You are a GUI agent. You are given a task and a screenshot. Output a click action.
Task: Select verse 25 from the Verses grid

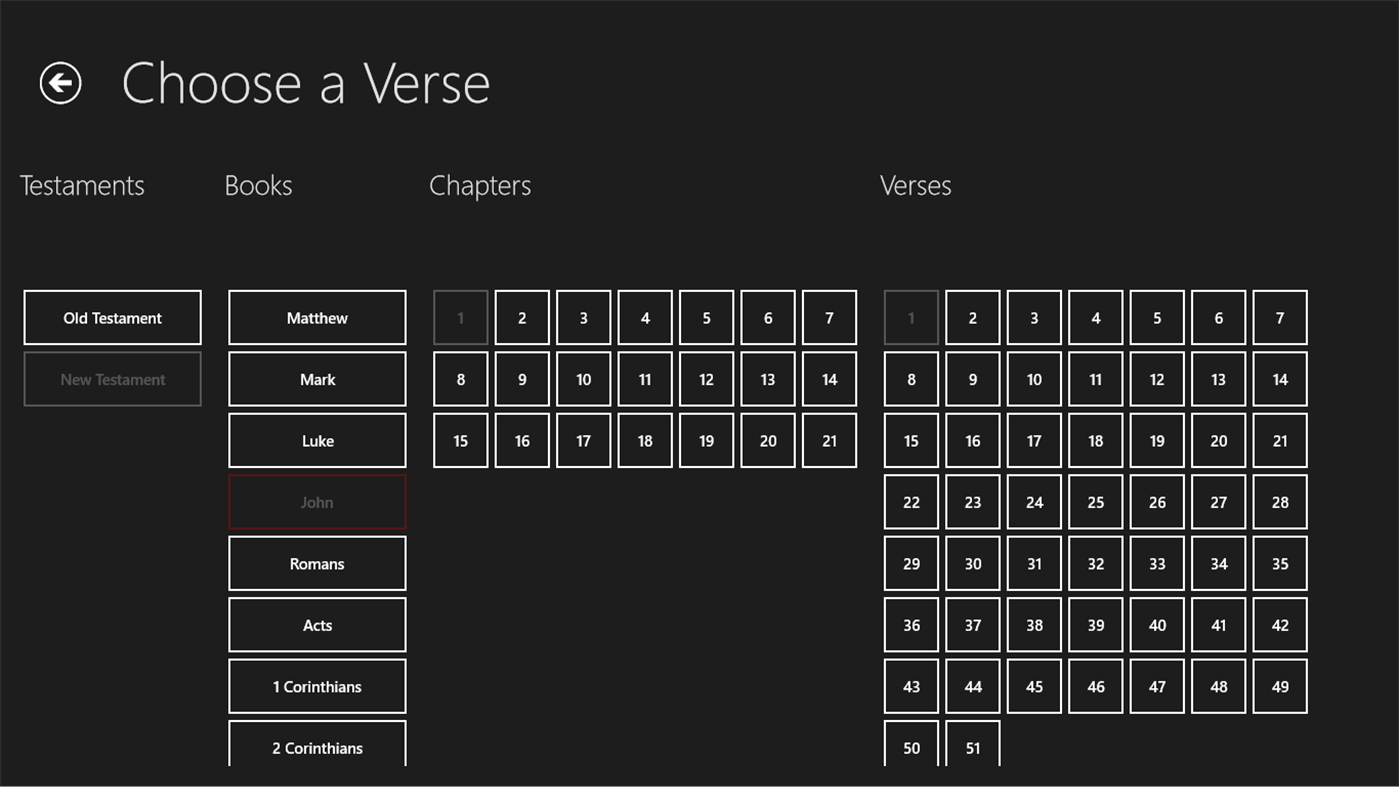point(1095,501)
